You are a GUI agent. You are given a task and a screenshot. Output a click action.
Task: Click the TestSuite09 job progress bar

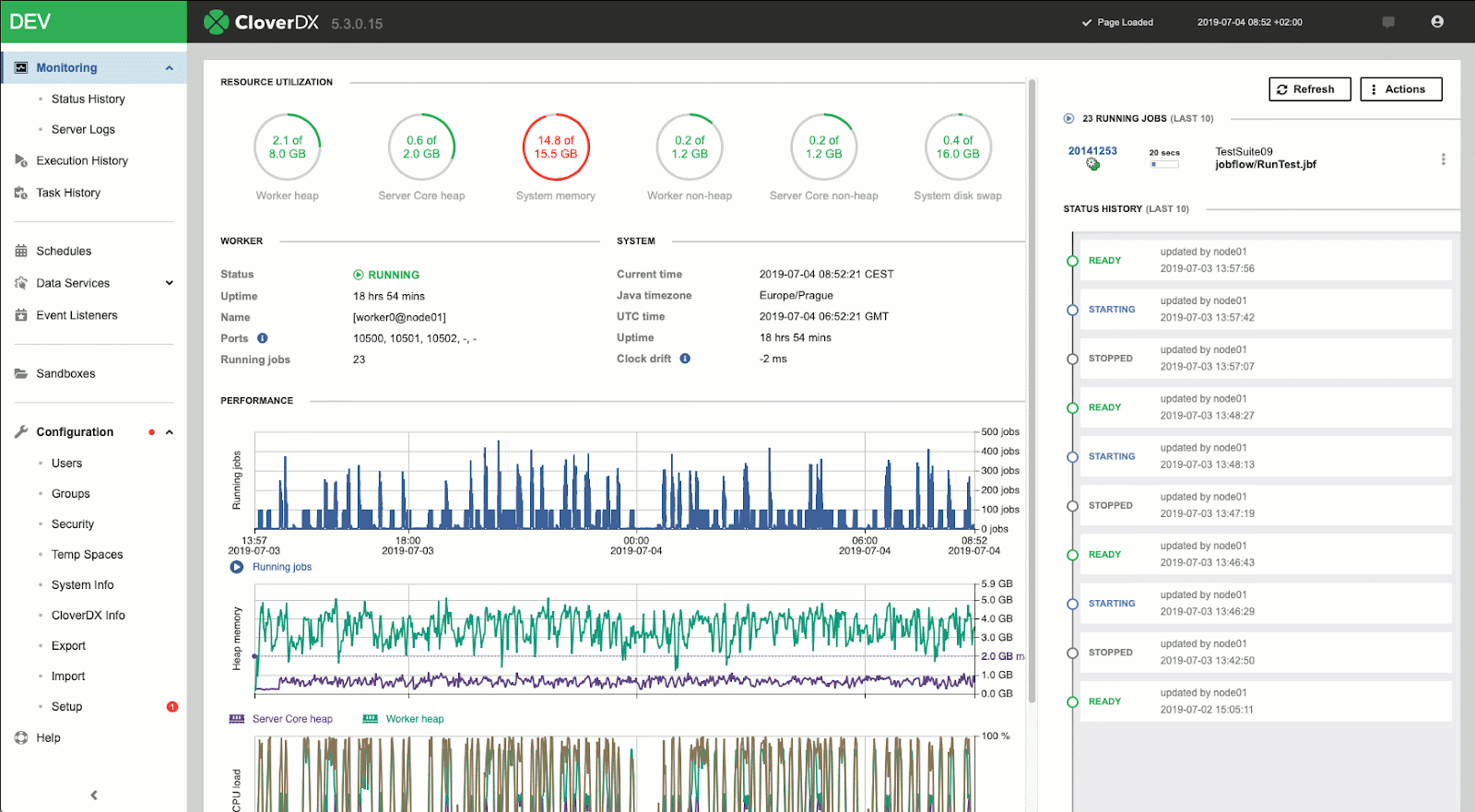click(1164, 164)
